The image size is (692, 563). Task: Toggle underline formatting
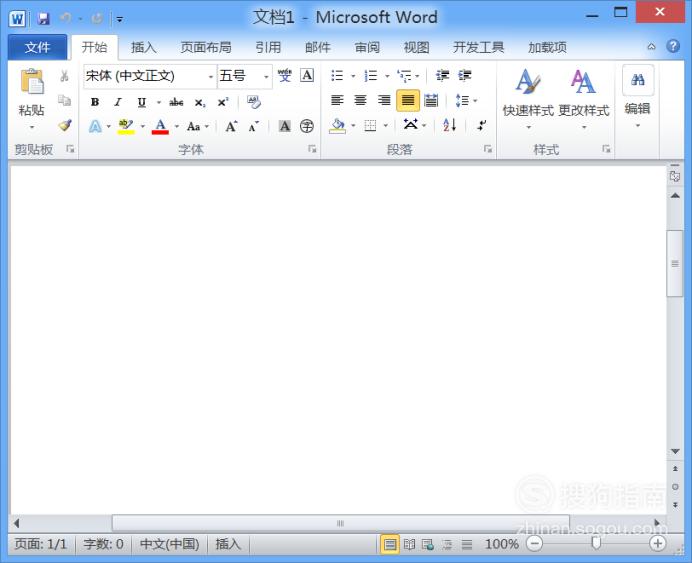(142, 102)
